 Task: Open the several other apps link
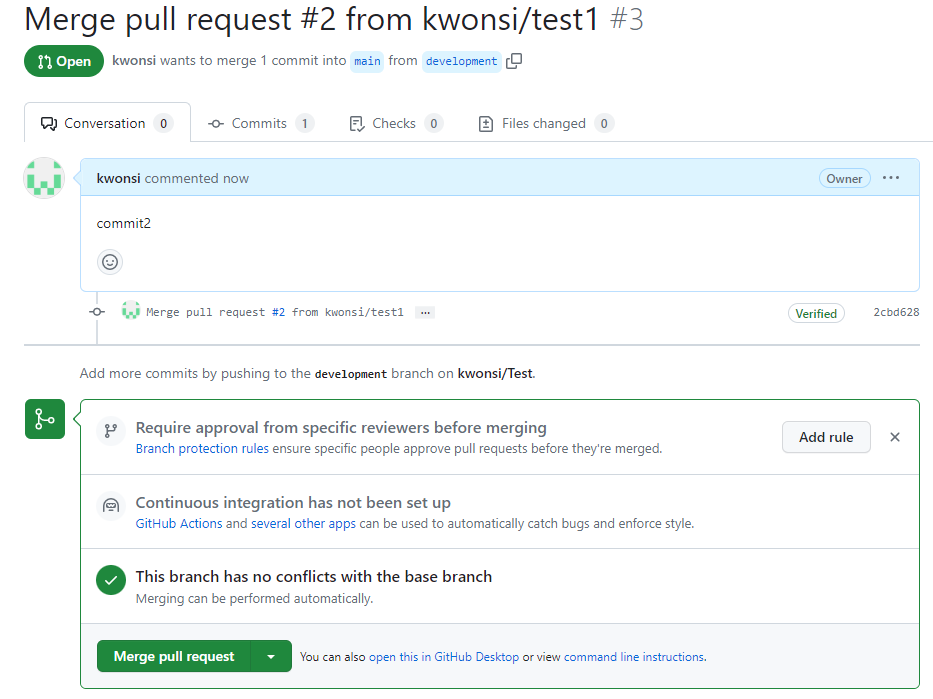[x=303, y=524]
